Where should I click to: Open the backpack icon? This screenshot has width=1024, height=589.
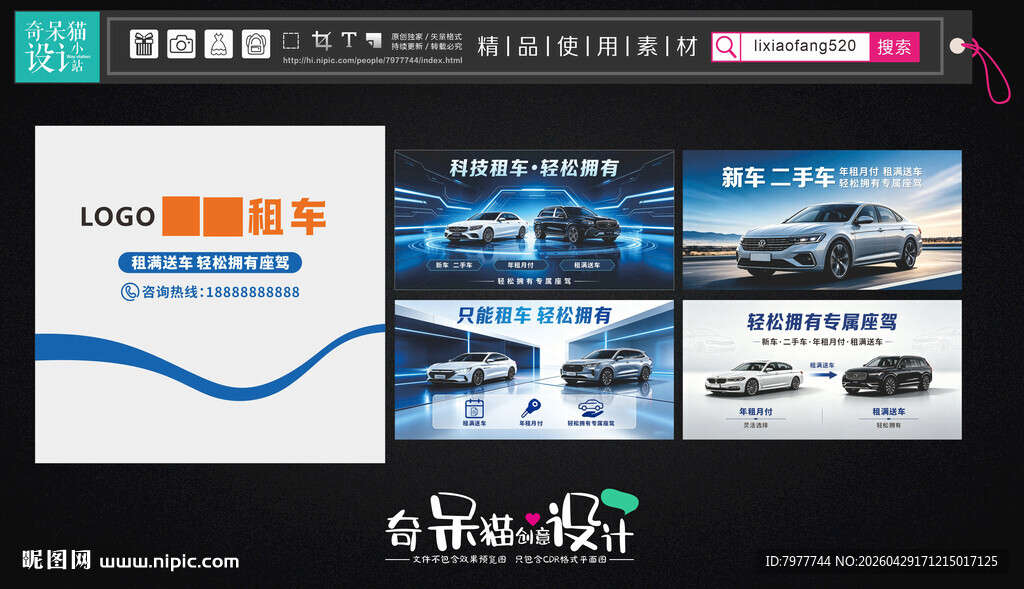pos(255,44)
